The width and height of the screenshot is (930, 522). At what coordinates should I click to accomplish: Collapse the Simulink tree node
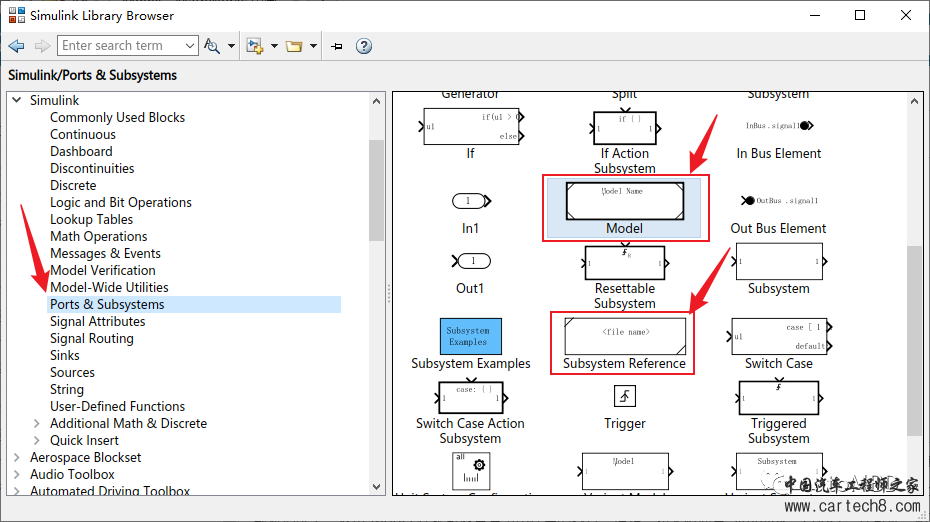click(17, 100)
